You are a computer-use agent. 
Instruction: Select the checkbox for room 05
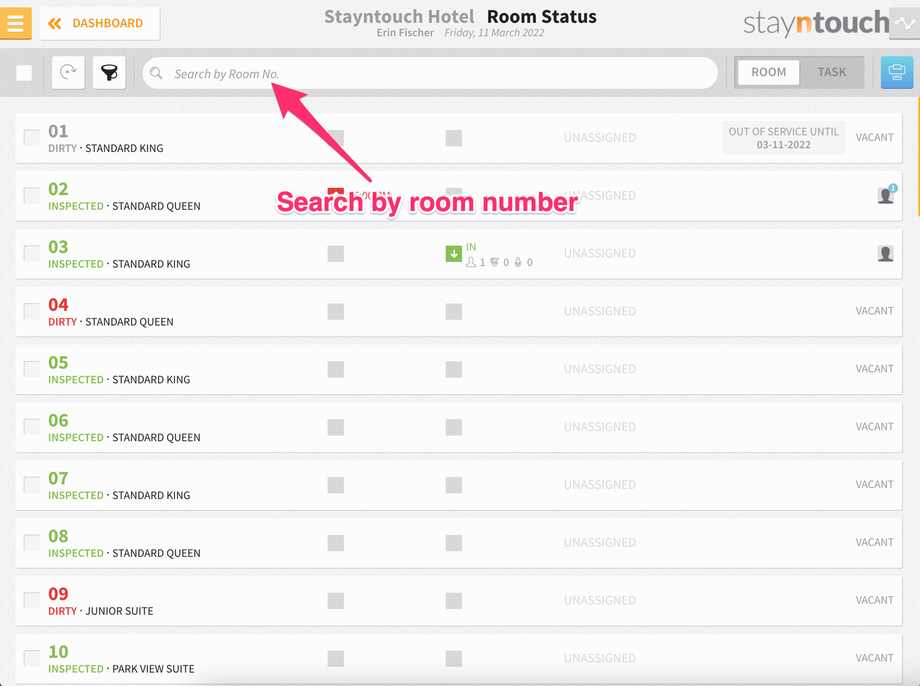(x=32, y=369)
